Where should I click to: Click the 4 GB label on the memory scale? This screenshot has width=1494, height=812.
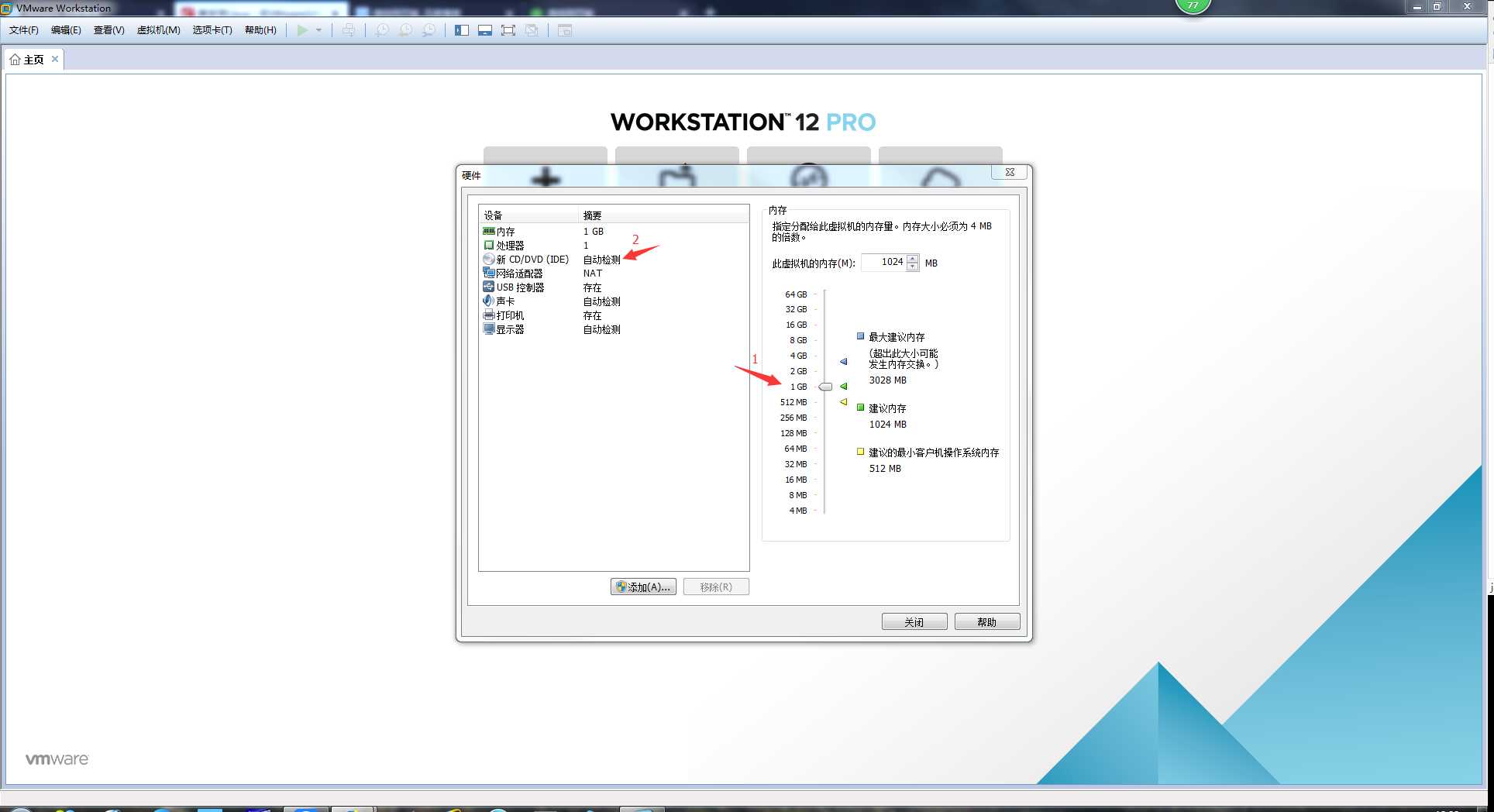point(798,356)
